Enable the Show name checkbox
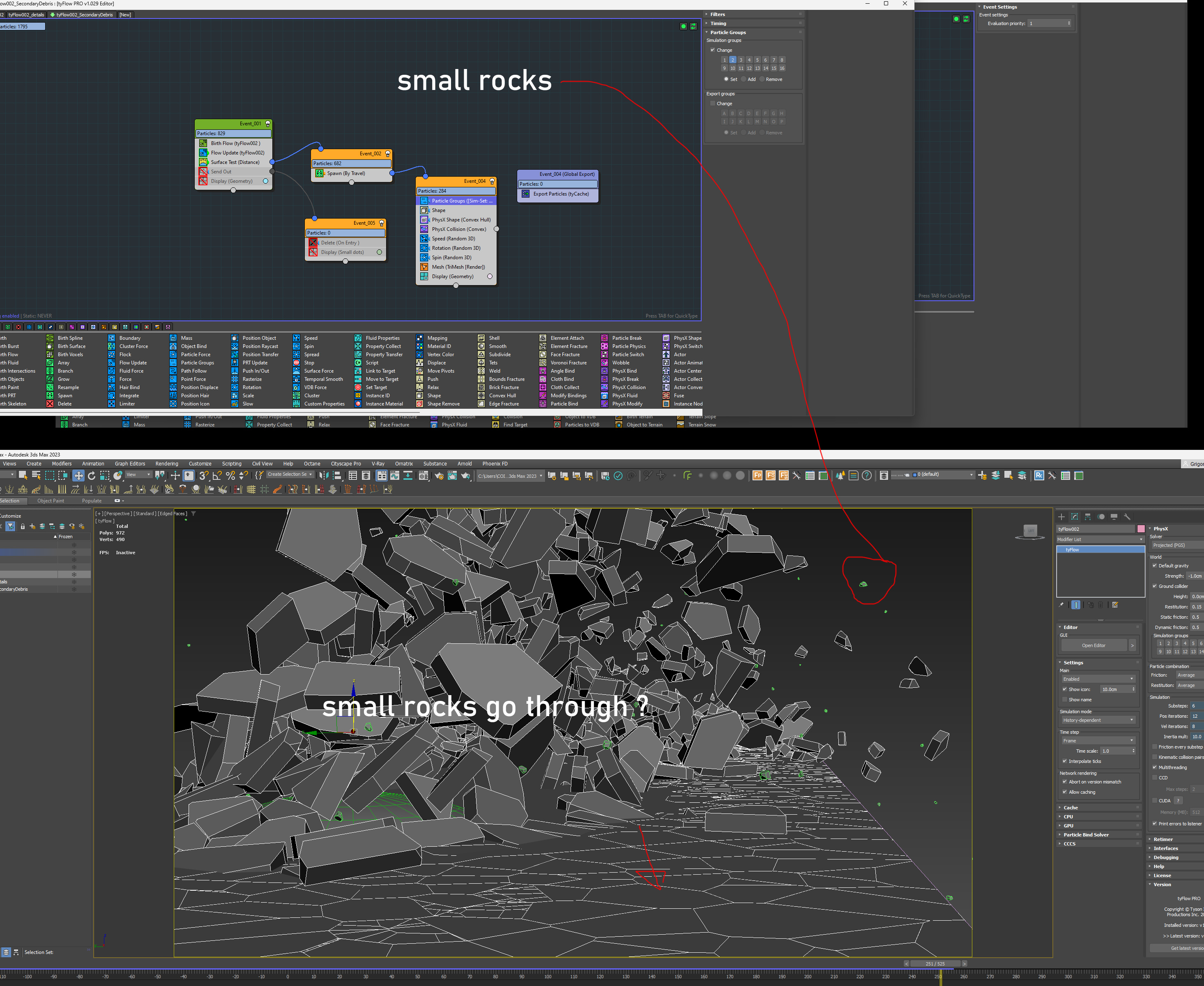 tap(1065, 700)
